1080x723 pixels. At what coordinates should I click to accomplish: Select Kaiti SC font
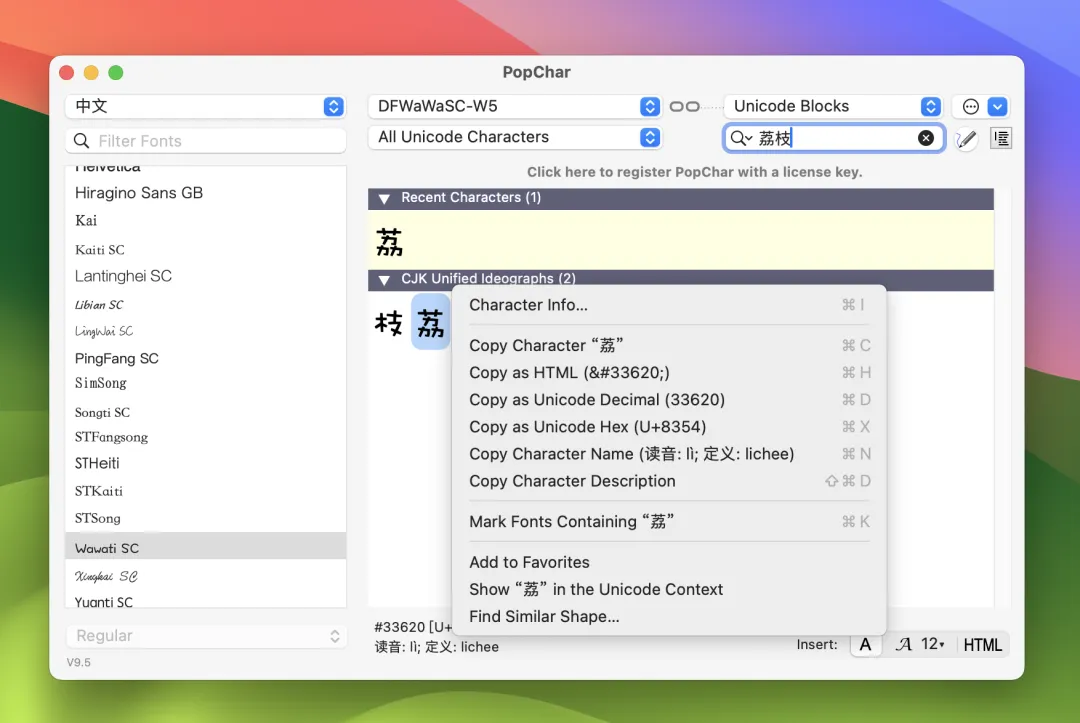205,249
